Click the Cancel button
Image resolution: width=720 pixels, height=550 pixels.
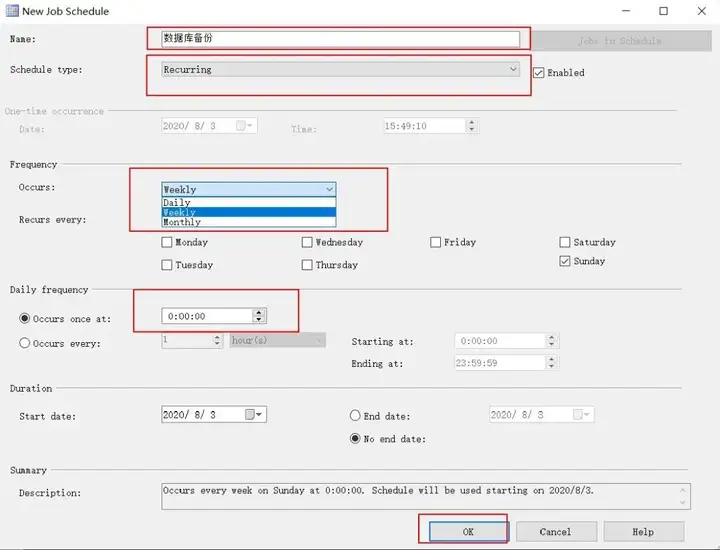[555, 532]
